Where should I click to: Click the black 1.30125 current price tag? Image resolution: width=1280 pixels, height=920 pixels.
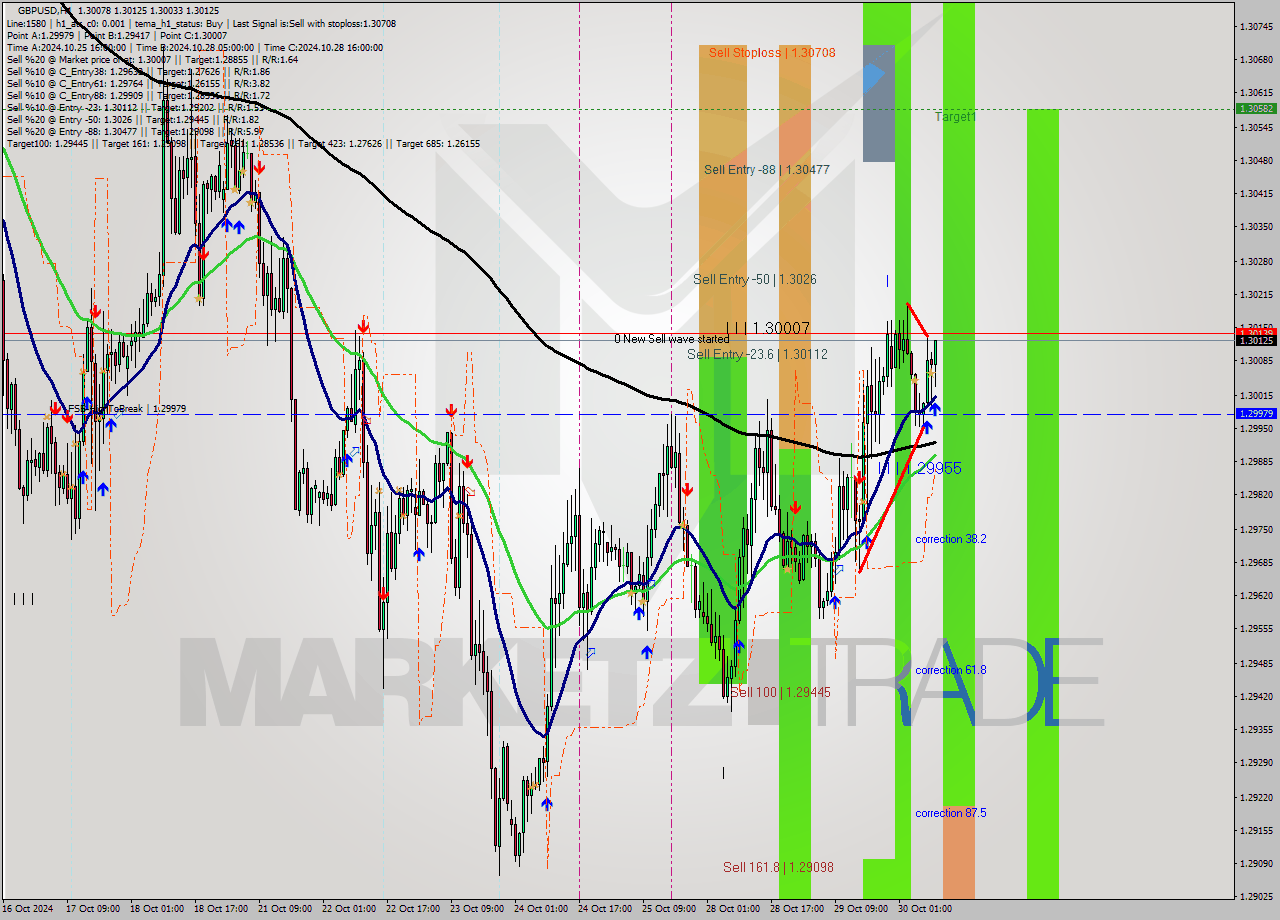1256,340
